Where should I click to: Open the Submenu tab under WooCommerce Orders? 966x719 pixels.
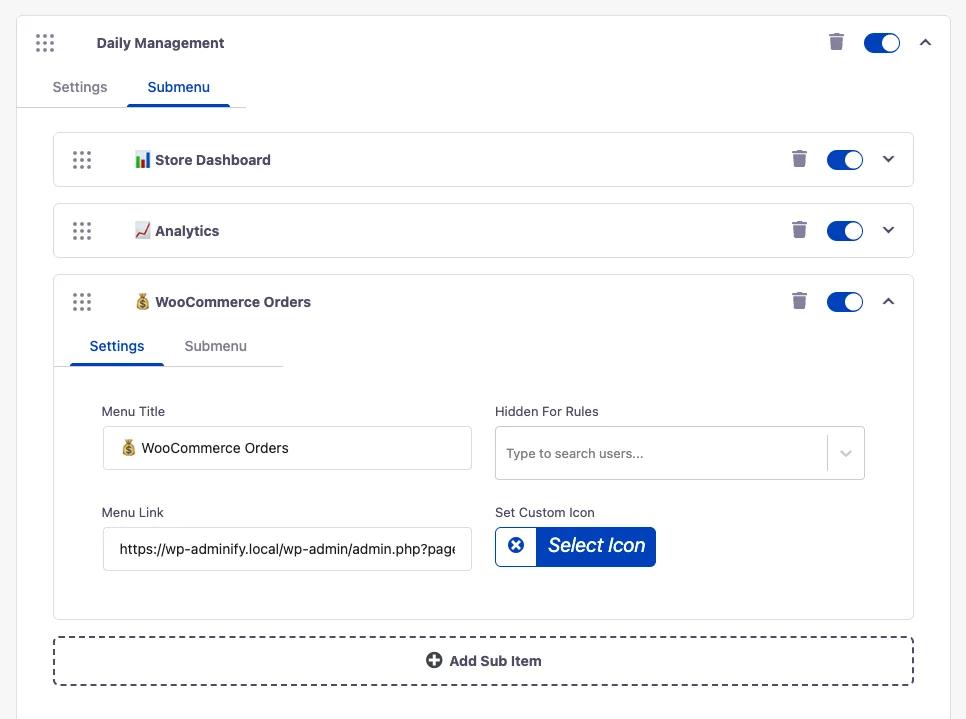pos(216,346)
